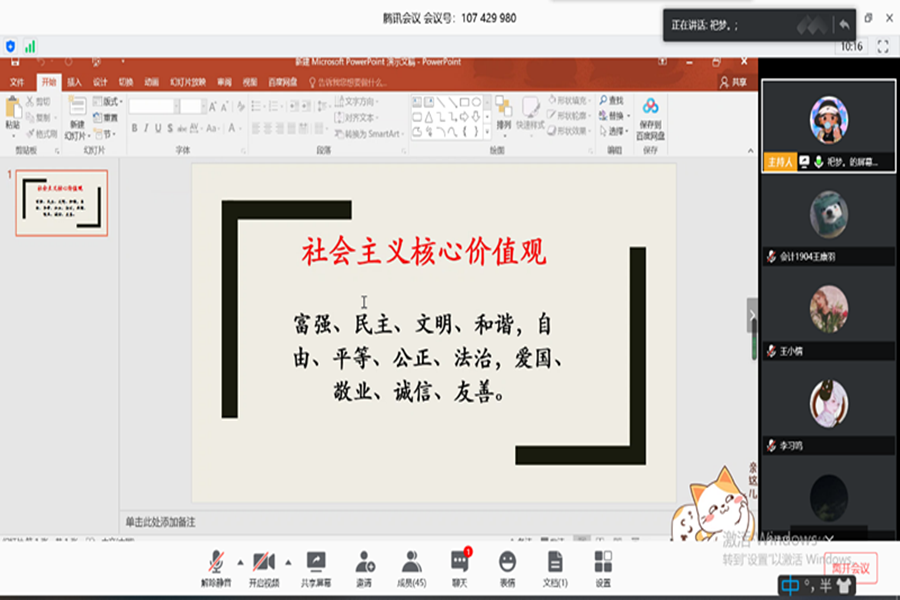Start screen sharing with 共享屏幕 icon

tap(316, 565)
